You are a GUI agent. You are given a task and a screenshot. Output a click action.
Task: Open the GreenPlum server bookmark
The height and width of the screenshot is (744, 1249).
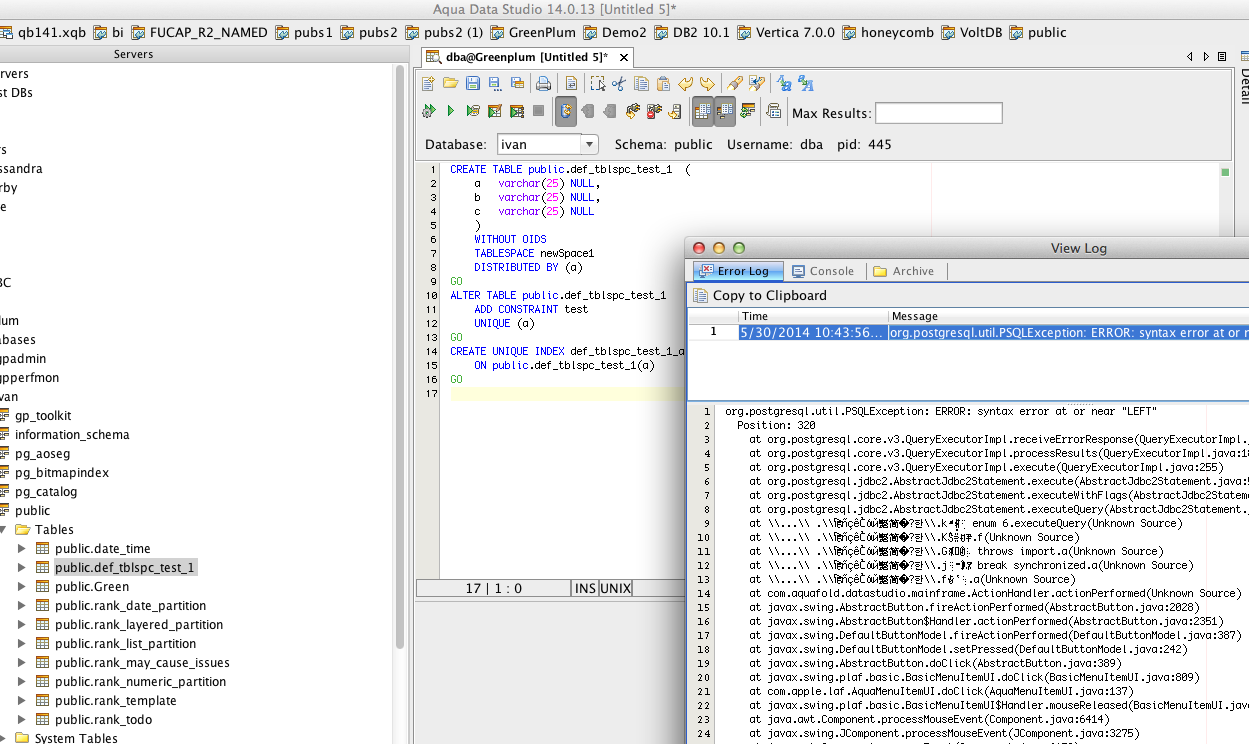click(532, 32)
